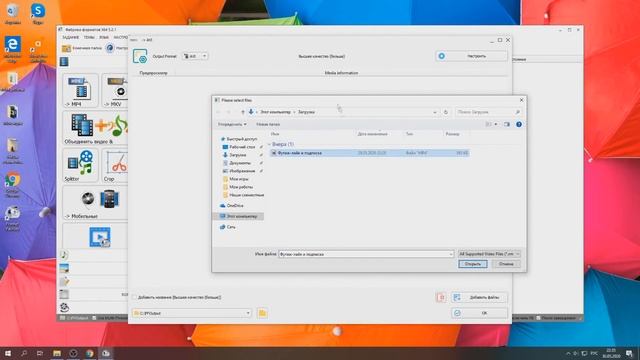The image size is (640, 360).
Task: Select the Preview tab
Action: click(153, 73)
